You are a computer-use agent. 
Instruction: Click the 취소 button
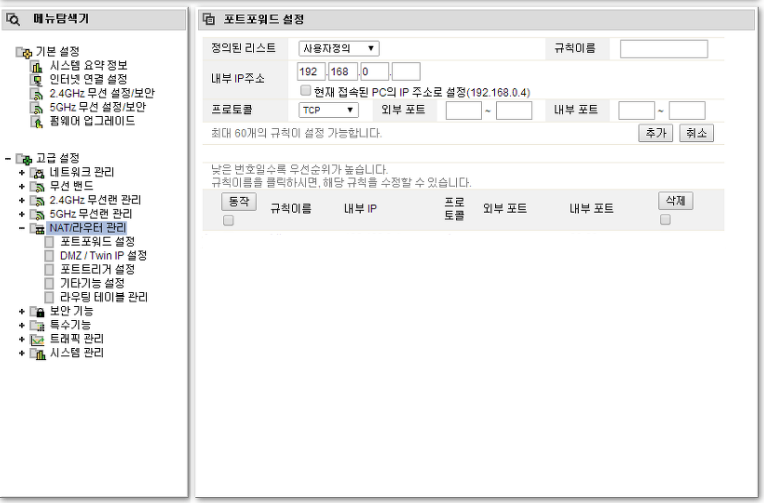coord(696,133)
